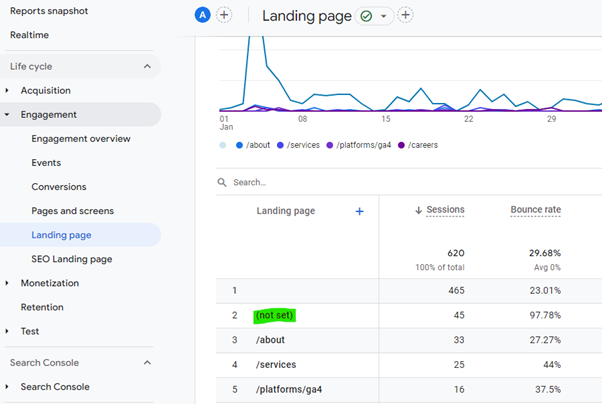
Task: Click the A comparison avatar icon
Action: click(x=204, y=15)
